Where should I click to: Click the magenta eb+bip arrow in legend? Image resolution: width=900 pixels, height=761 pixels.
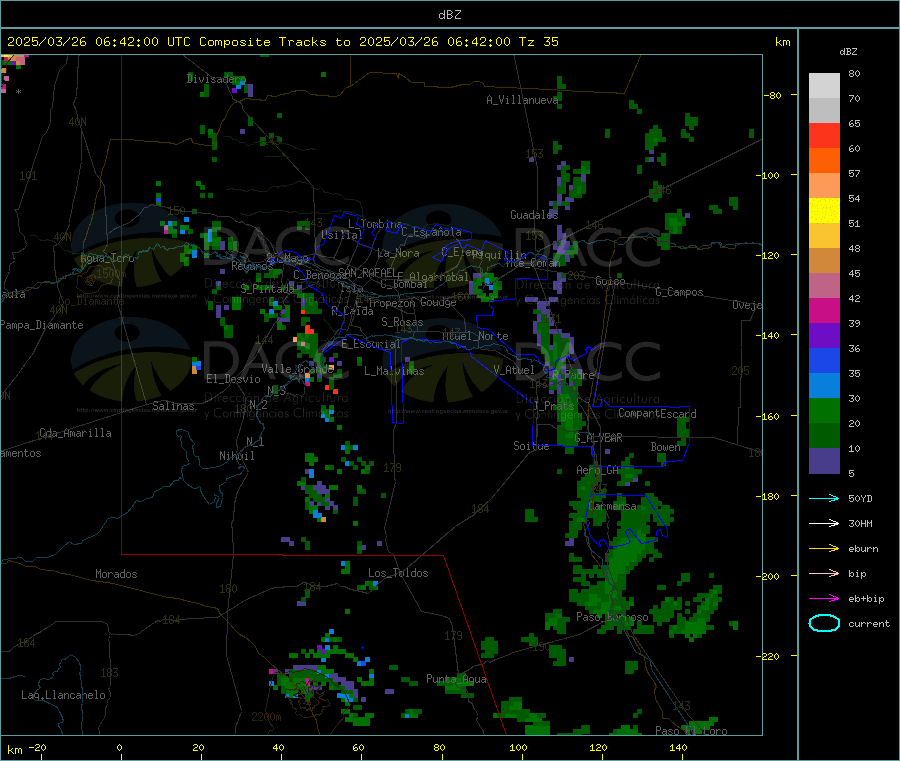(824, 598)
